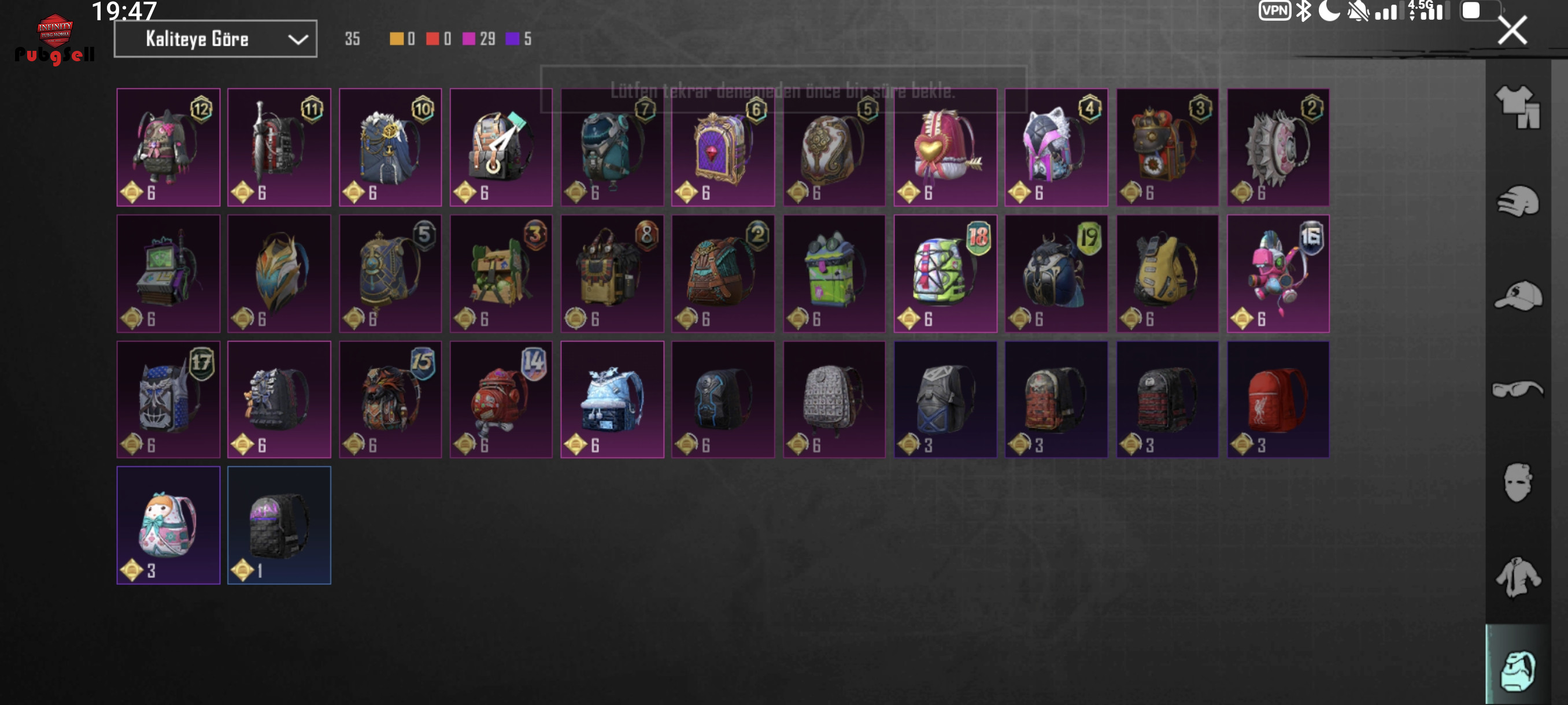The image size is (1568, 705).
Task: Choose the red Liverpool-crest backpack
Action: coord(1278,400)
